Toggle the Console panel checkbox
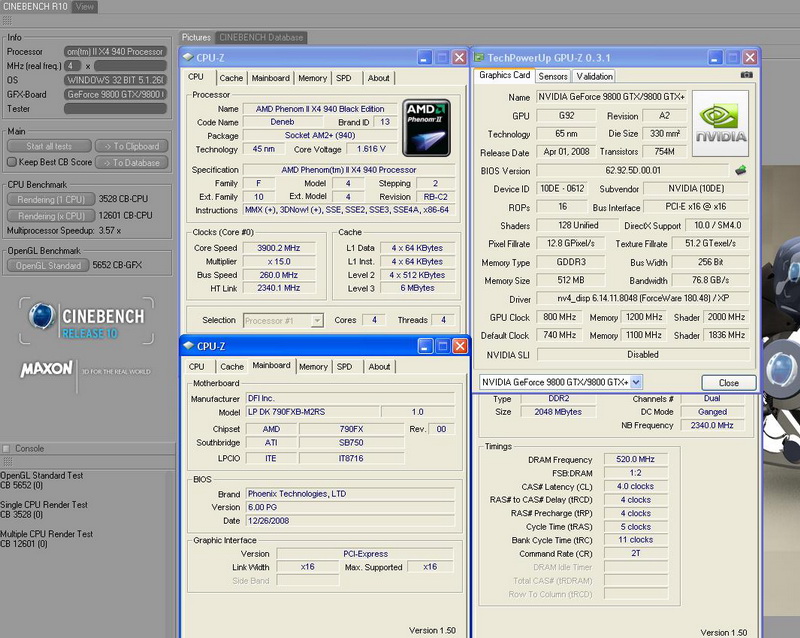Viewport: 800px width, 638px height. tap(7, 448)
